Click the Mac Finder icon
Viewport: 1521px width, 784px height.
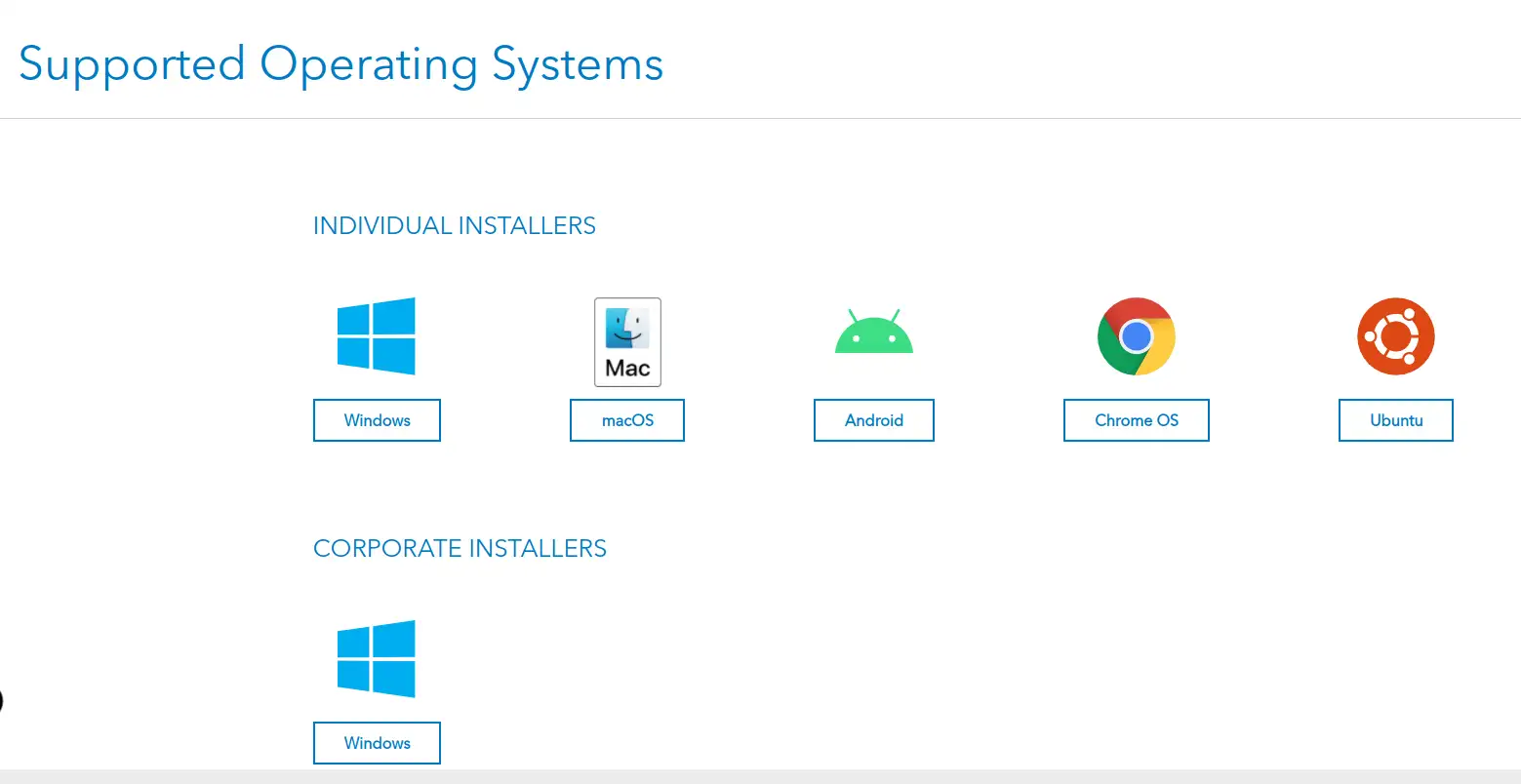(627, 342)
